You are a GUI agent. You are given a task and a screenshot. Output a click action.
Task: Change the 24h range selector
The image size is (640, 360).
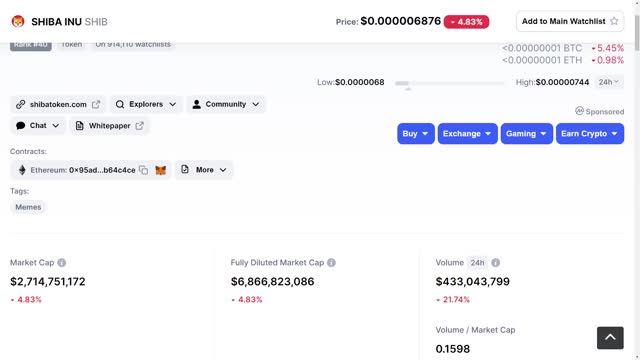pos(609,82)
